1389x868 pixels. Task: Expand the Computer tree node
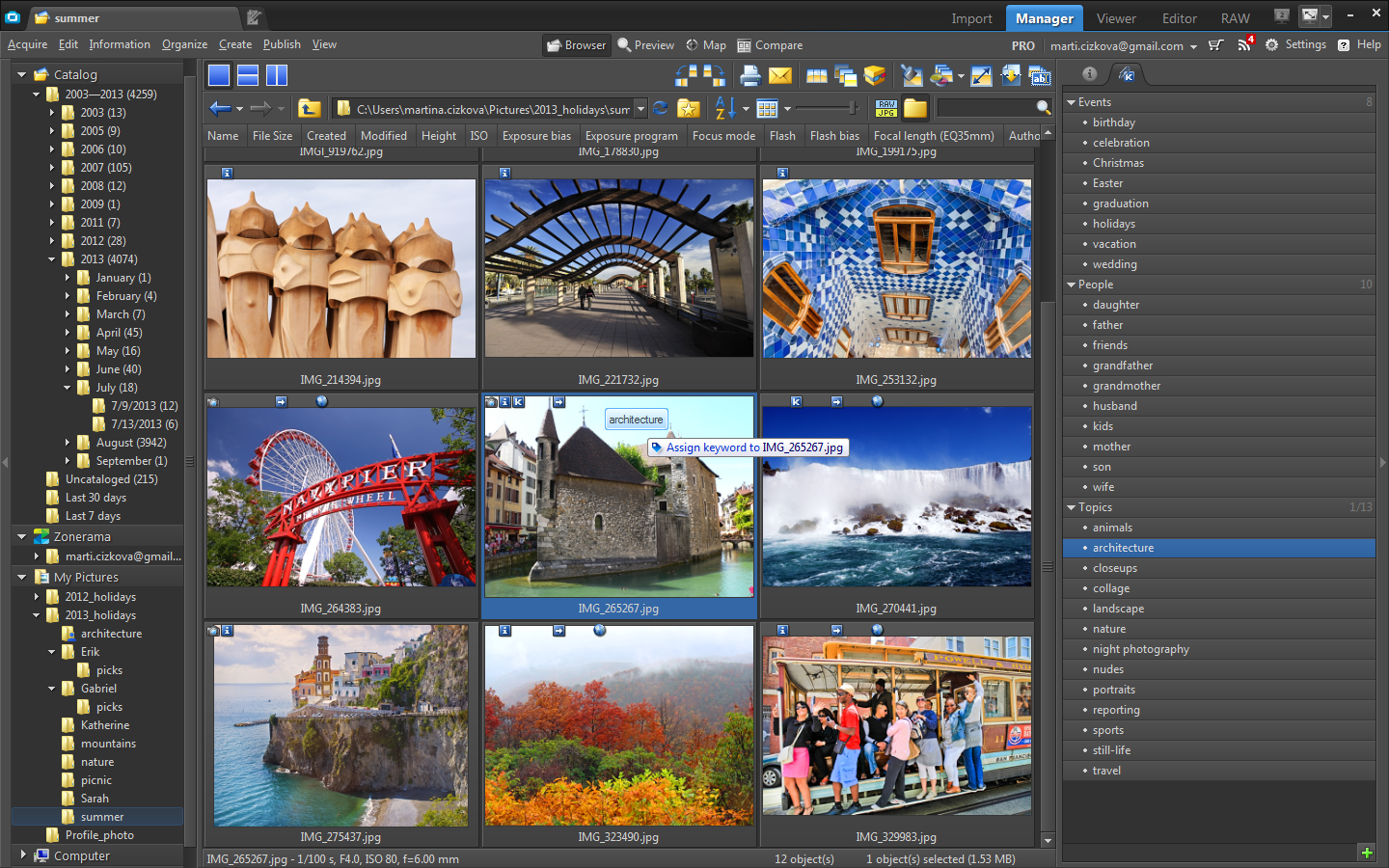coord(22,854)
